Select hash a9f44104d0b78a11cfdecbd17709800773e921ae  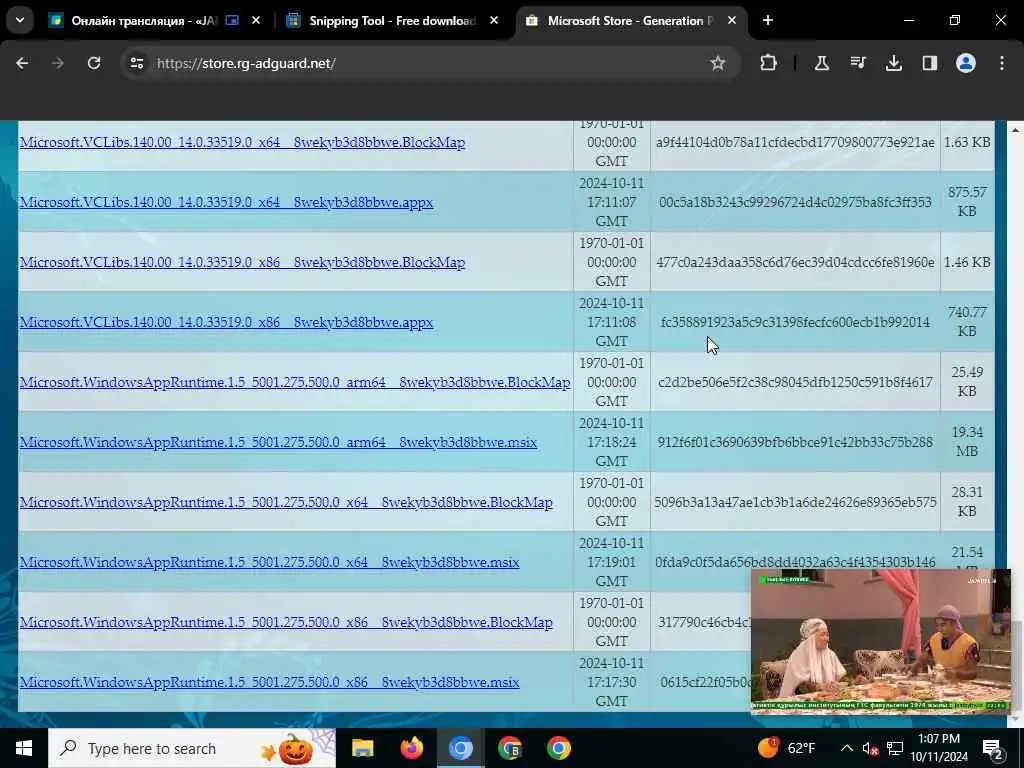[x=795, y=142]
